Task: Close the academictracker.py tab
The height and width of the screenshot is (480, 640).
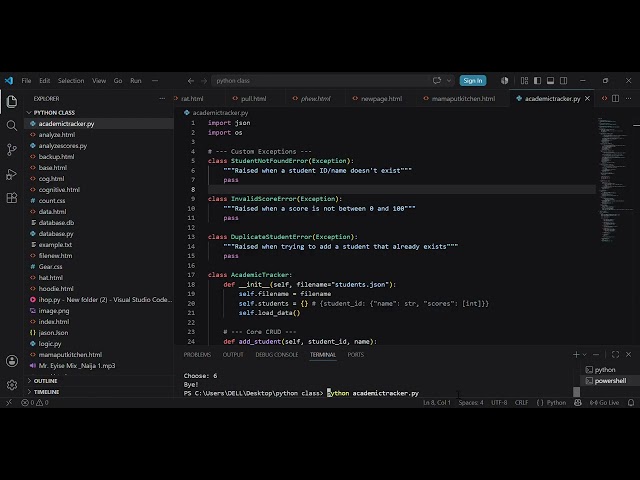Action: [x=587, y=98]
